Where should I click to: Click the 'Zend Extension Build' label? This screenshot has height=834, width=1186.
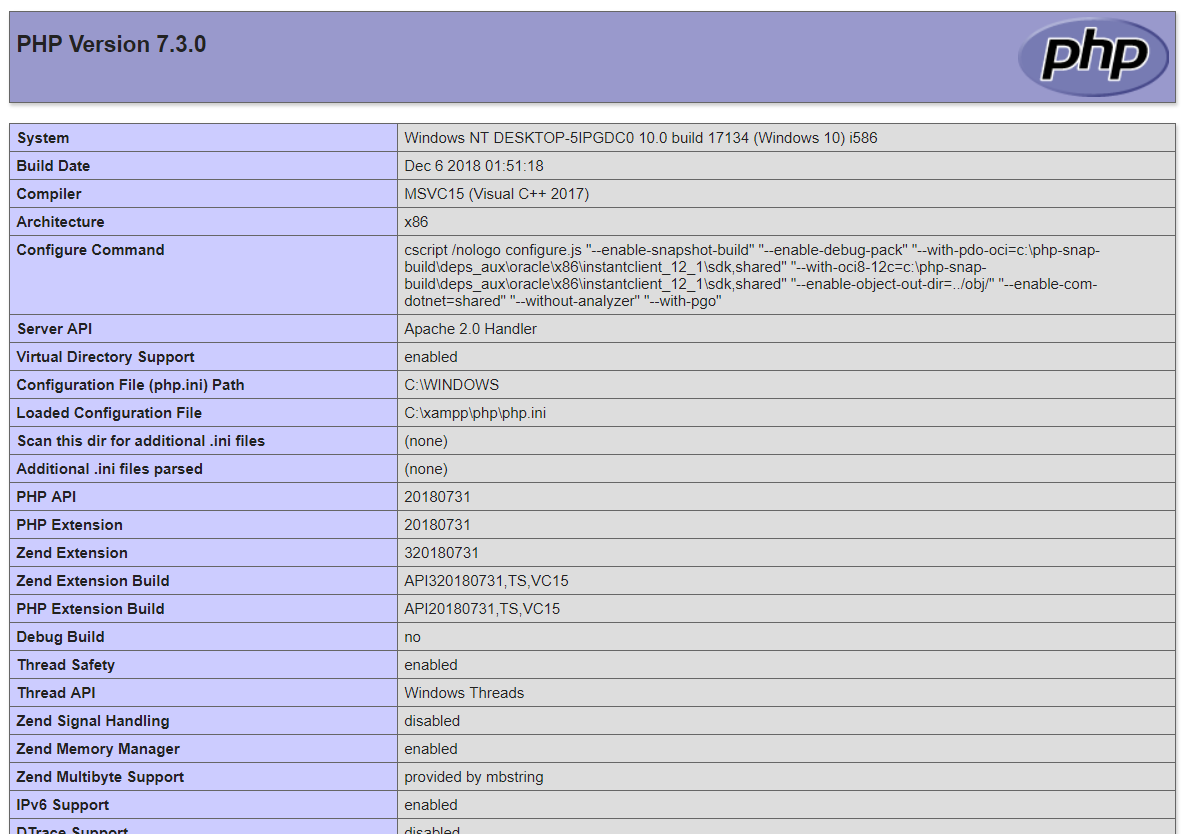pyautogui.click(x=93, y=581)
